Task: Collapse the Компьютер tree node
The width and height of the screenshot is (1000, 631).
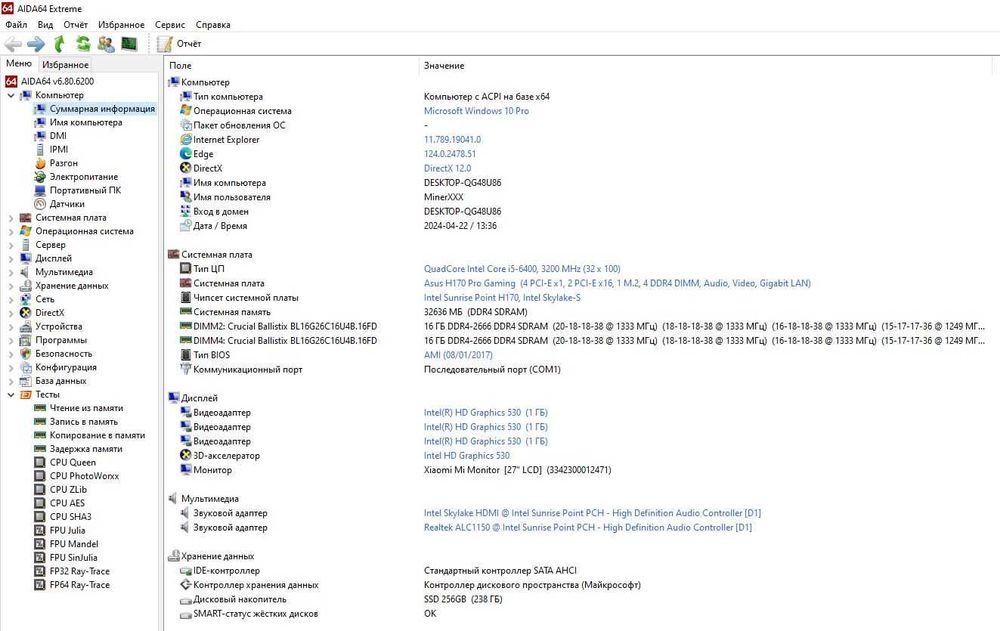Action: pos(11,95)
